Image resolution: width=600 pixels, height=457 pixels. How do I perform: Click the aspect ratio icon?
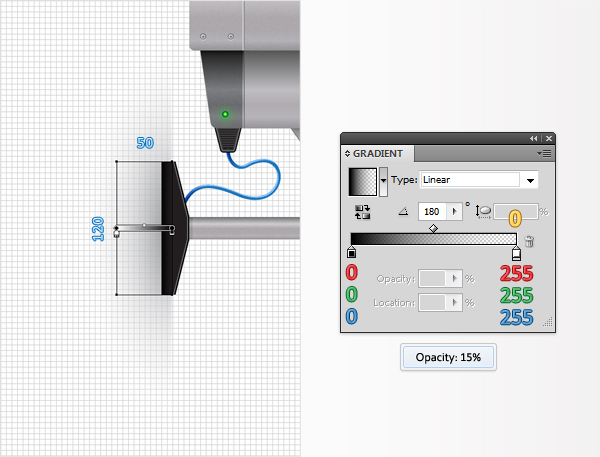[483, 212]
